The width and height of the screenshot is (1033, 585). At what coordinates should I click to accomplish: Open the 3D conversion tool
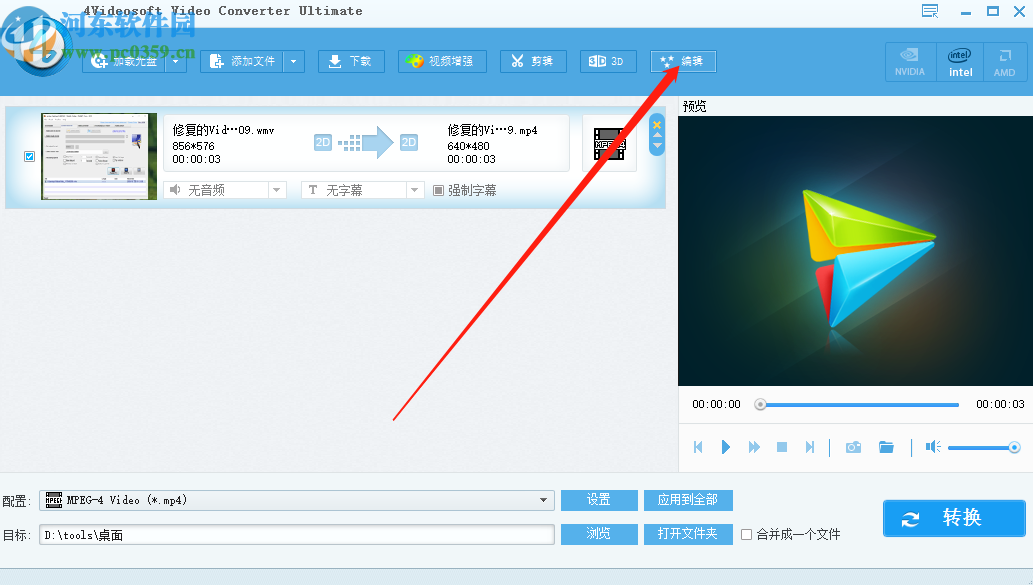point(608,61)
